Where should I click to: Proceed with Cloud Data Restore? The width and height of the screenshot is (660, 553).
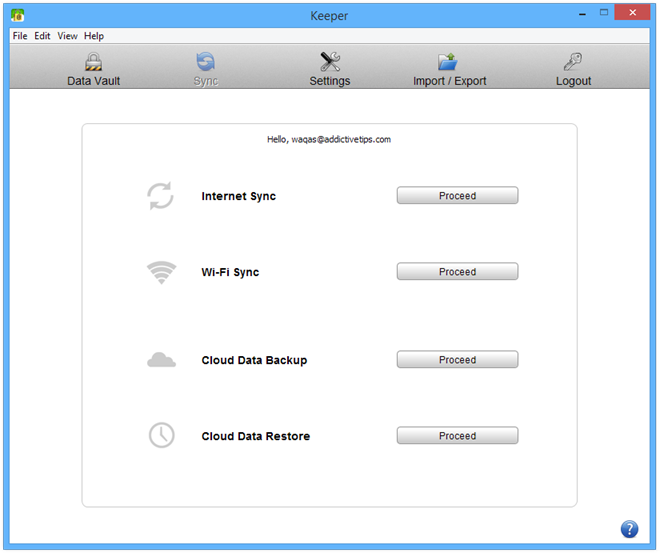458,436
